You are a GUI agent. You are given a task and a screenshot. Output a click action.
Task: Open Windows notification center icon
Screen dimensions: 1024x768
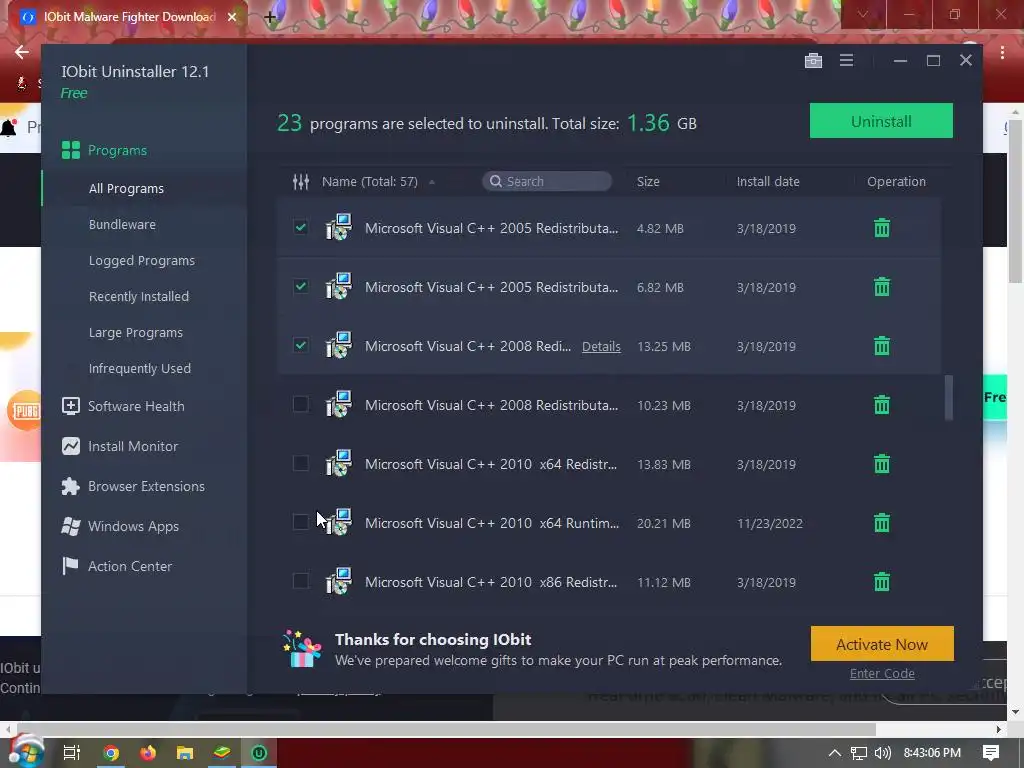click(x=991, y=753)
